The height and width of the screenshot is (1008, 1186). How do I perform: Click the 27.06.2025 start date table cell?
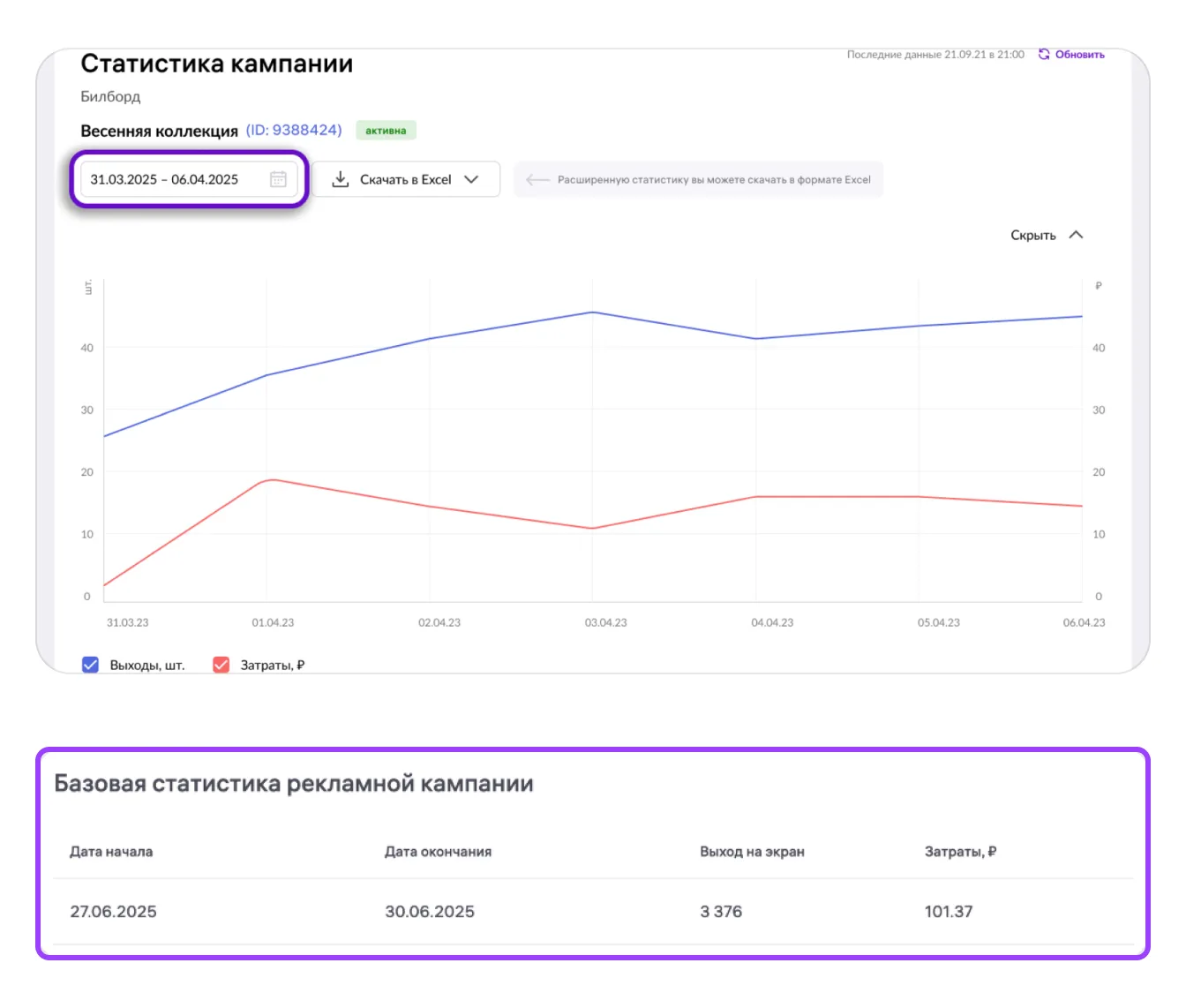pyautogui.click(x=114, y=912)
